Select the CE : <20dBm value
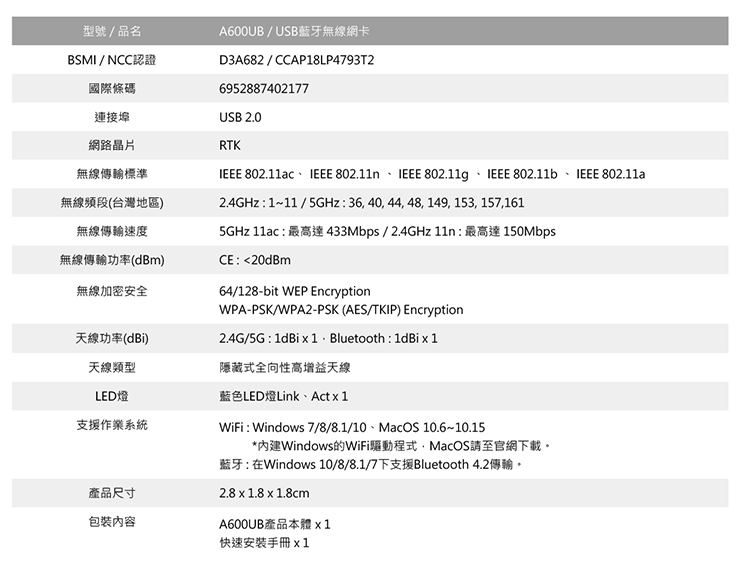The width and height of the screenshot is (750, 563). pyautogui.click(x=255, y=260)
